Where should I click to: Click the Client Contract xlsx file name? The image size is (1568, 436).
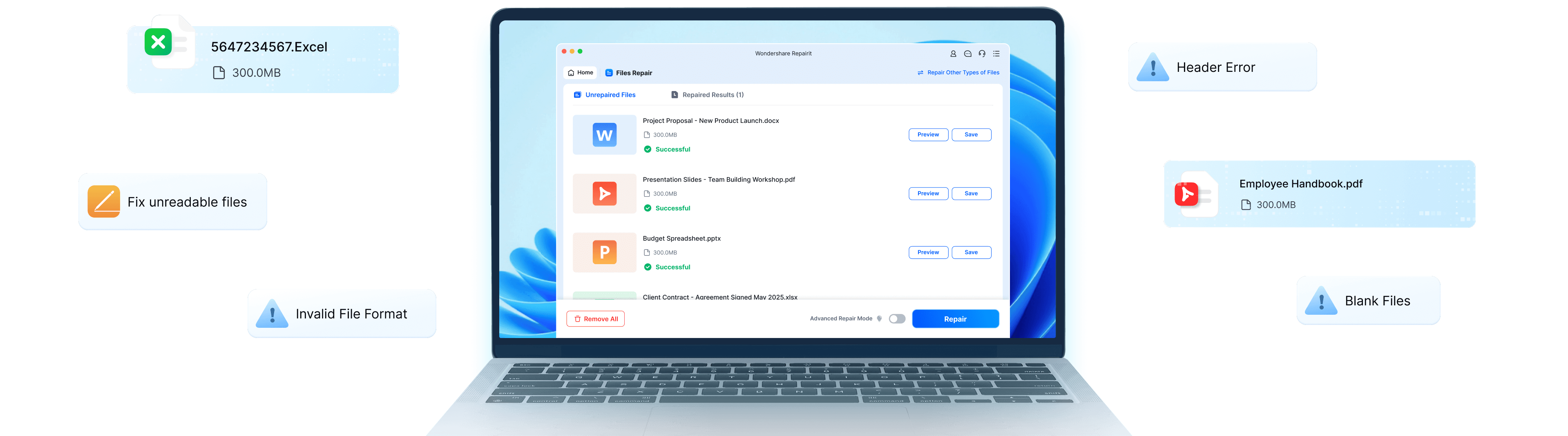(720, 297)
